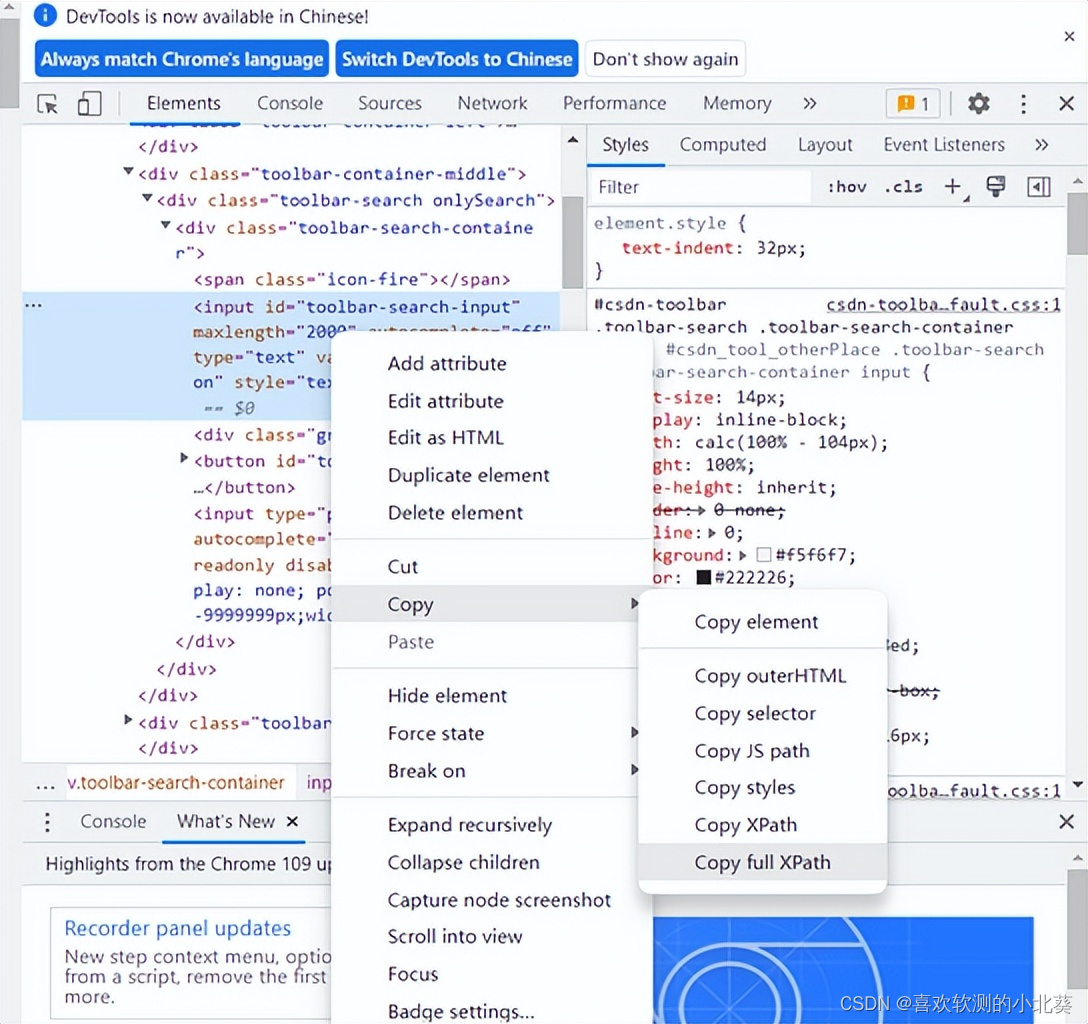The width and height of the screenshot is (1088, 1024).
Task: Expand the button element tree node
Action: tap(184, 459)
